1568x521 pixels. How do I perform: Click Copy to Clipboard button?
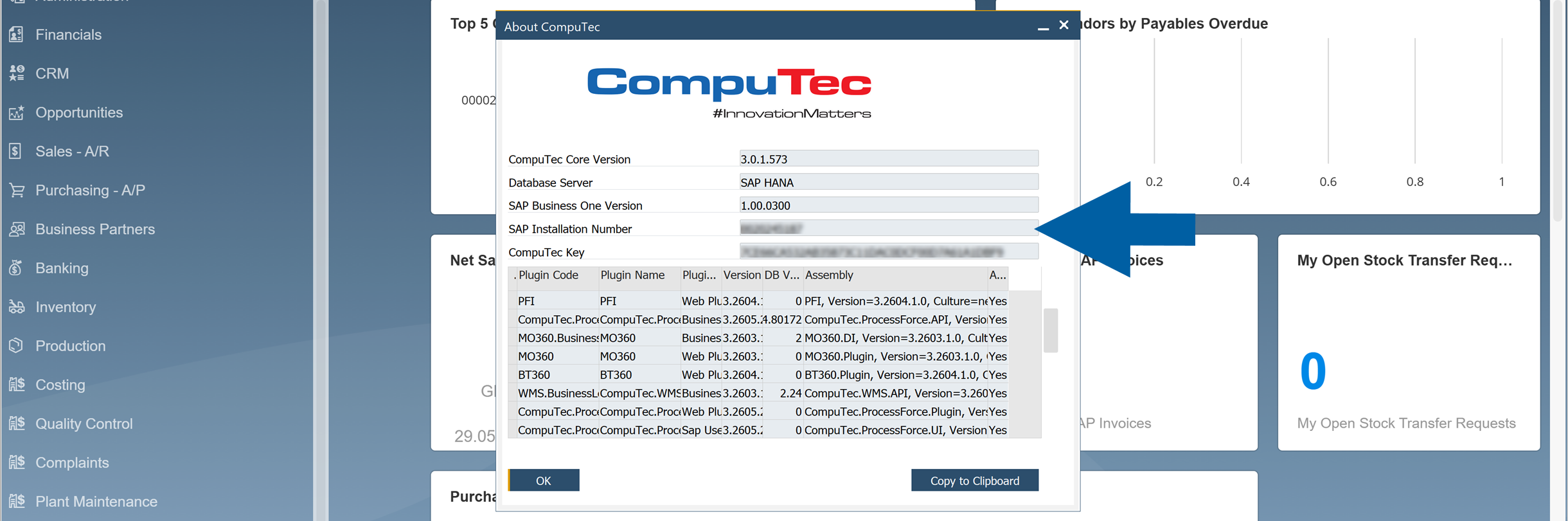click(x=974, y=480)
